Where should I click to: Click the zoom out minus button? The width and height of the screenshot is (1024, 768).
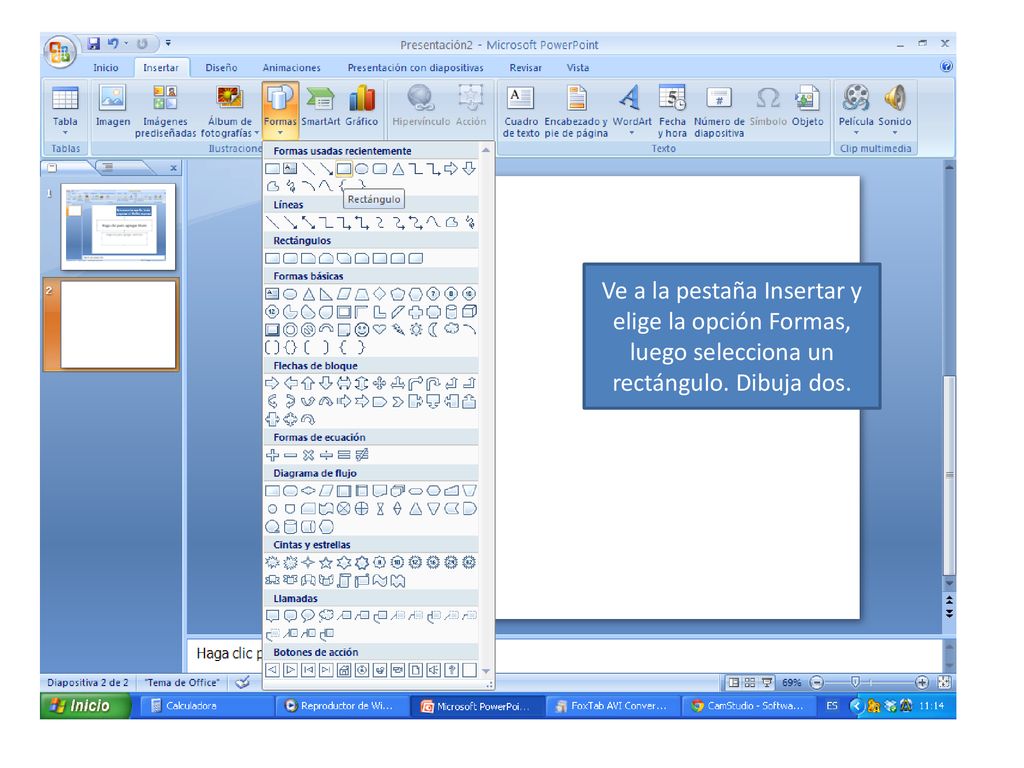point(816,682)
